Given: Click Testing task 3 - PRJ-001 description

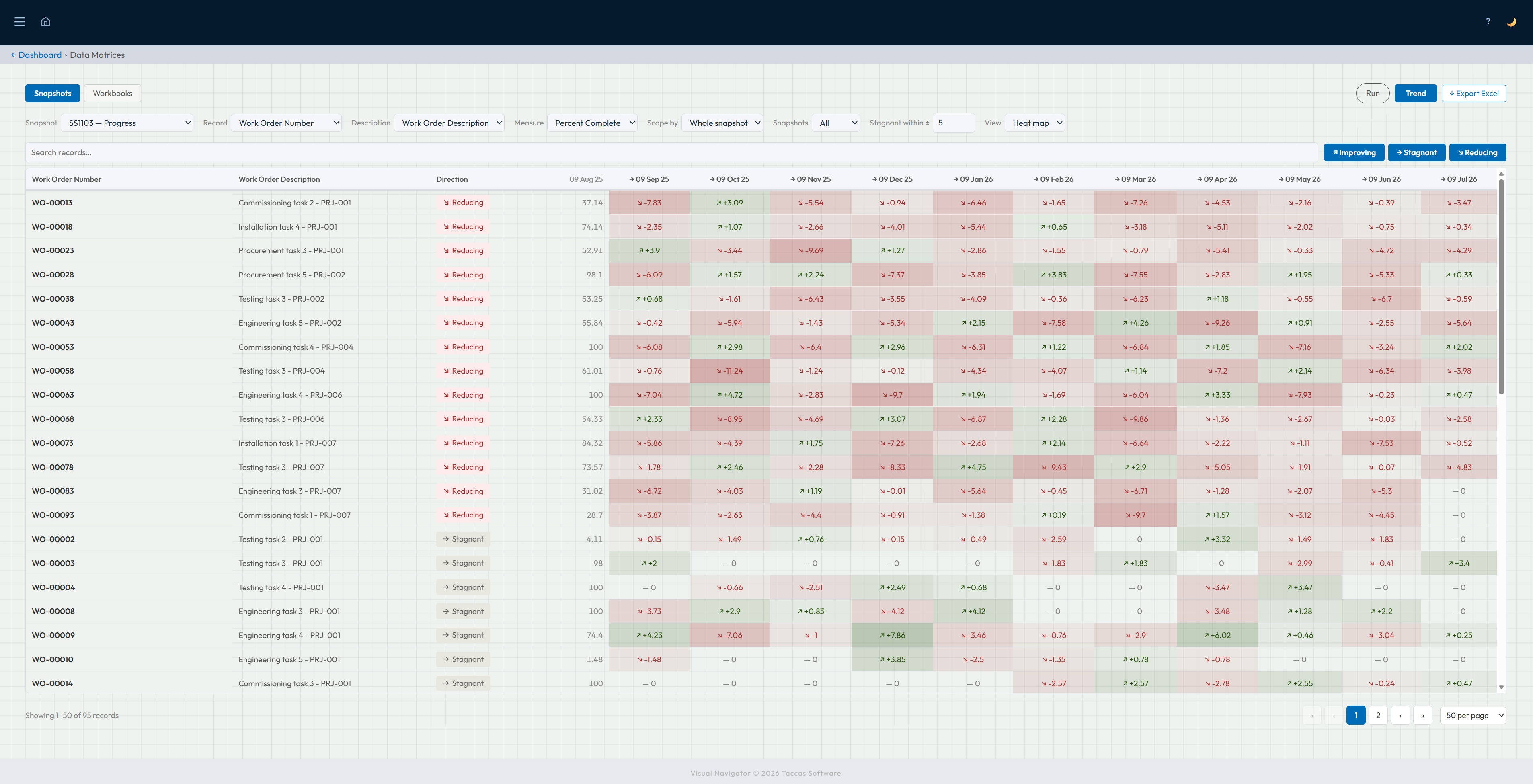Looking at the screenshot, I should (280, 563).
